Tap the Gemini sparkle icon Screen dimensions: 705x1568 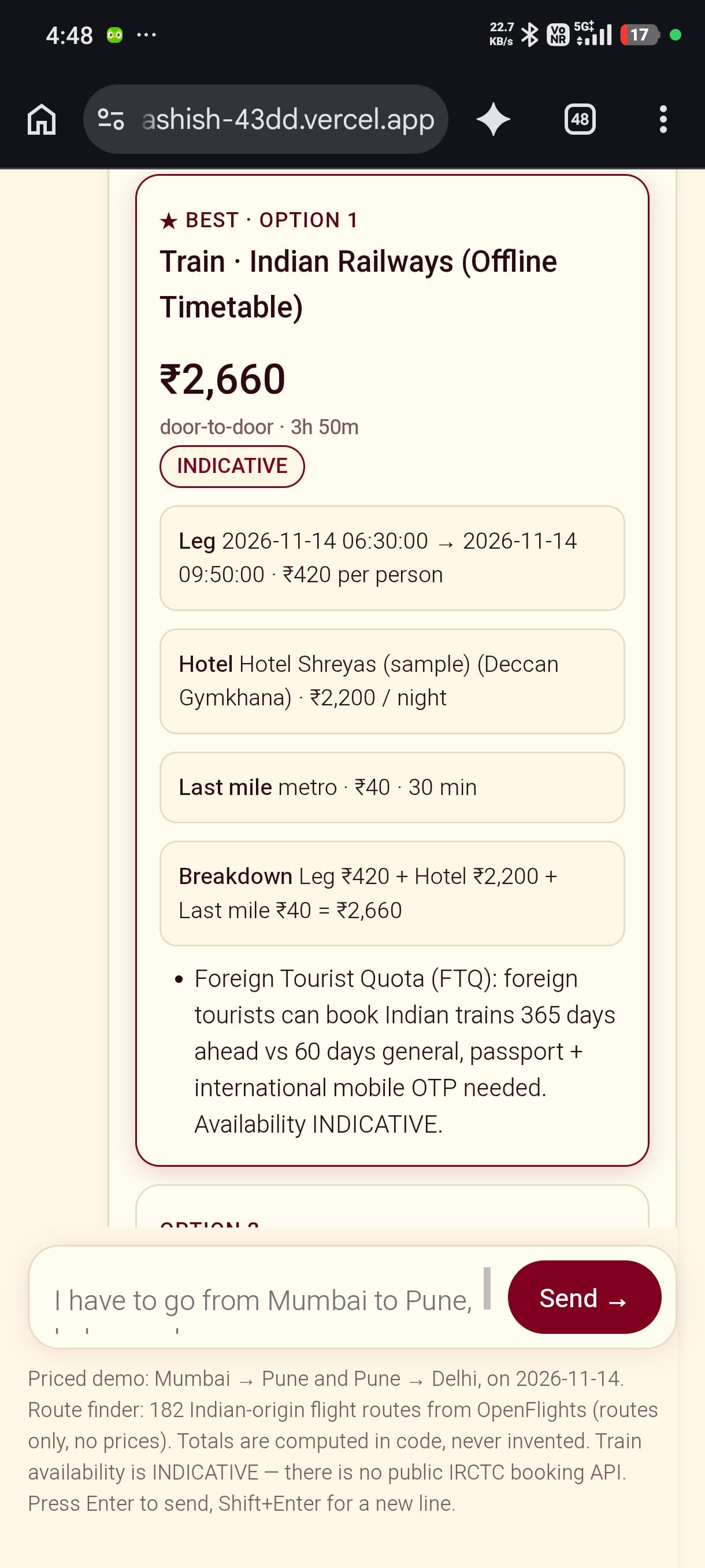493,119
